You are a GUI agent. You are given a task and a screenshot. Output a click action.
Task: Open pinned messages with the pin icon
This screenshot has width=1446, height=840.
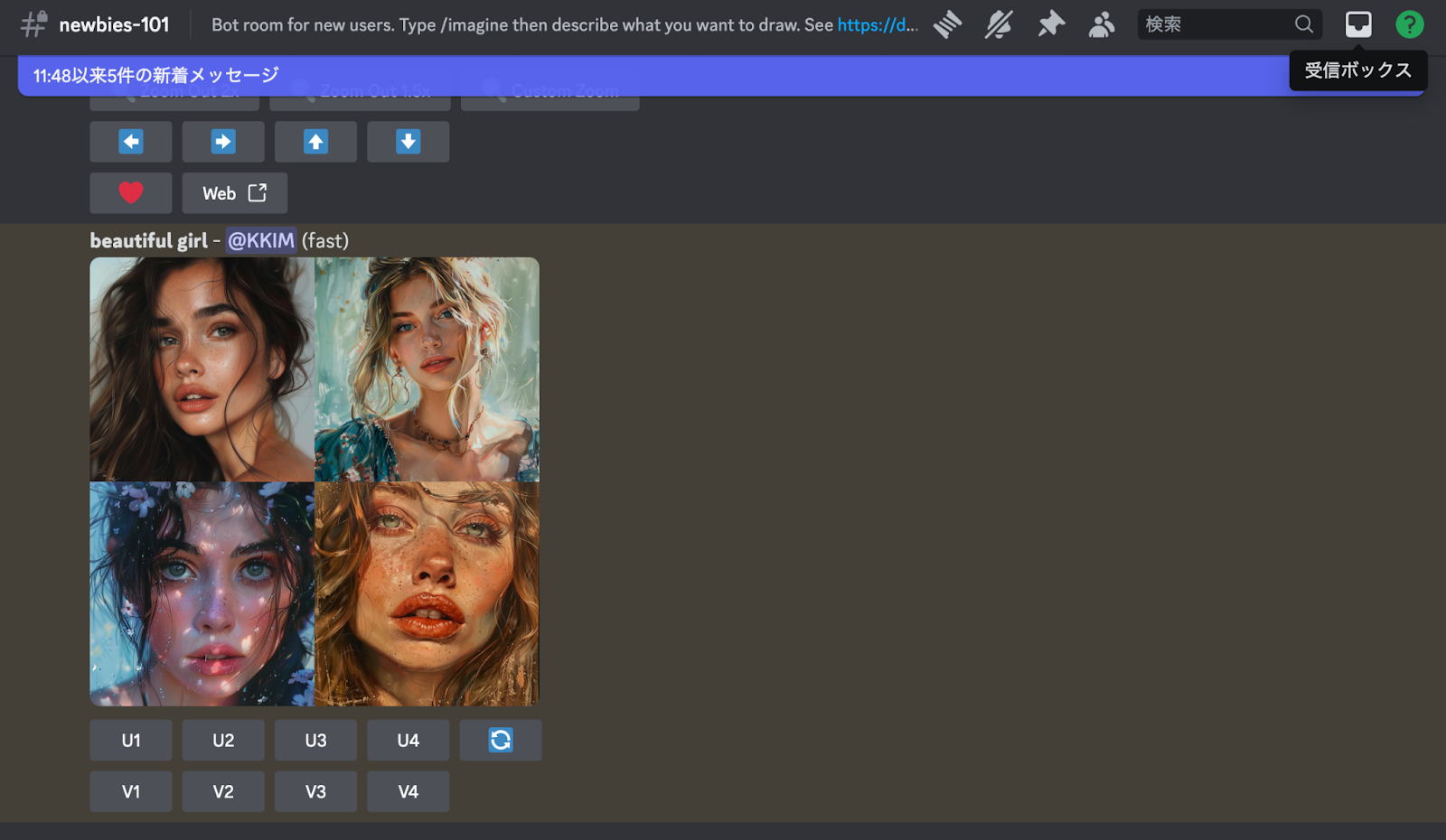[x=1050, y=24]
